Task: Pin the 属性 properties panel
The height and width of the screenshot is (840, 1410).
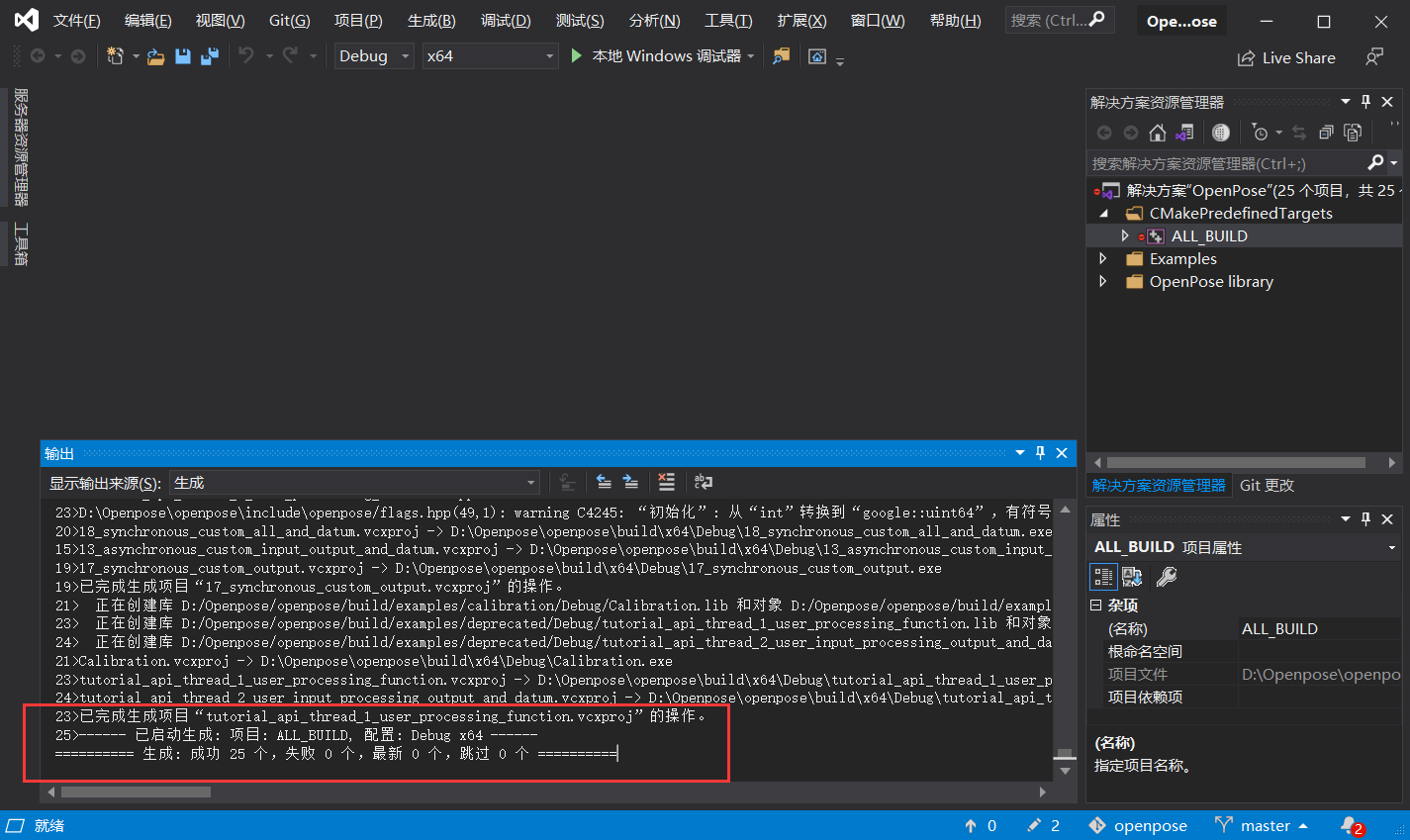Action: coord(1366,519)
